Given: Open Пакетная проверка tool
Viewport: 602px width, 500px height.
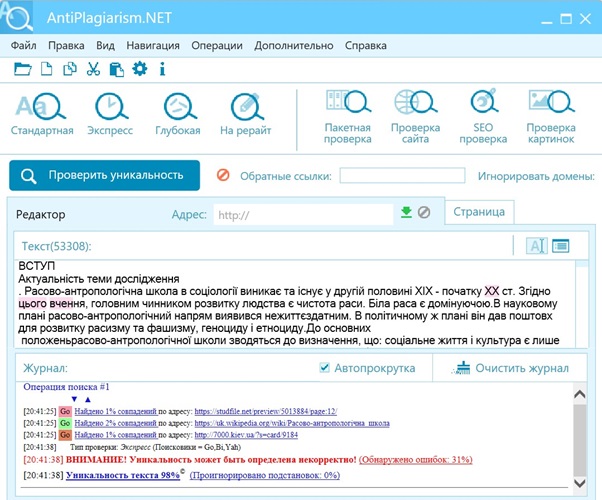Looking at the screenshot, I should tap(348, 117).
